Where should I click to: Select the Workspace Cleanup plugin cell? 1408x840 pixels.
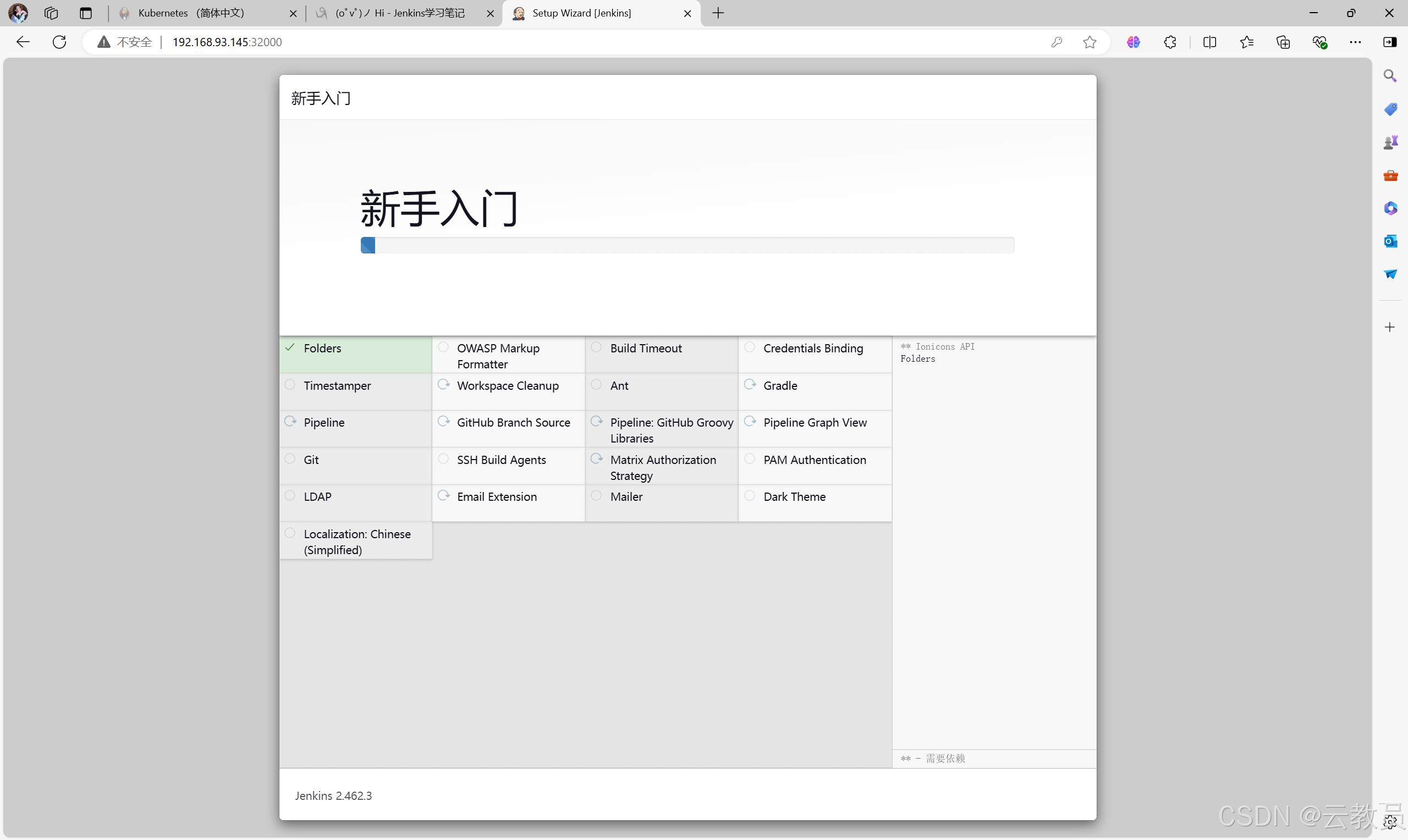(x=508, y=392)
